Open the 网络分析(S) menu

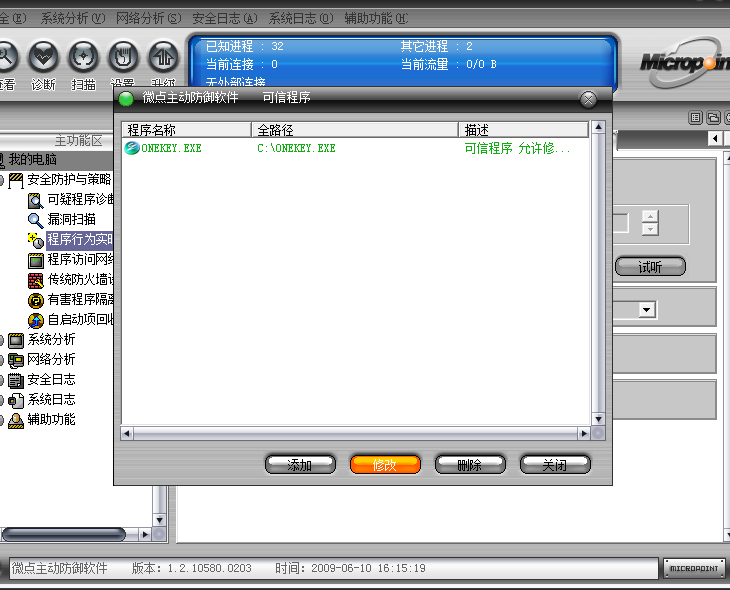(x=148, y=18)
